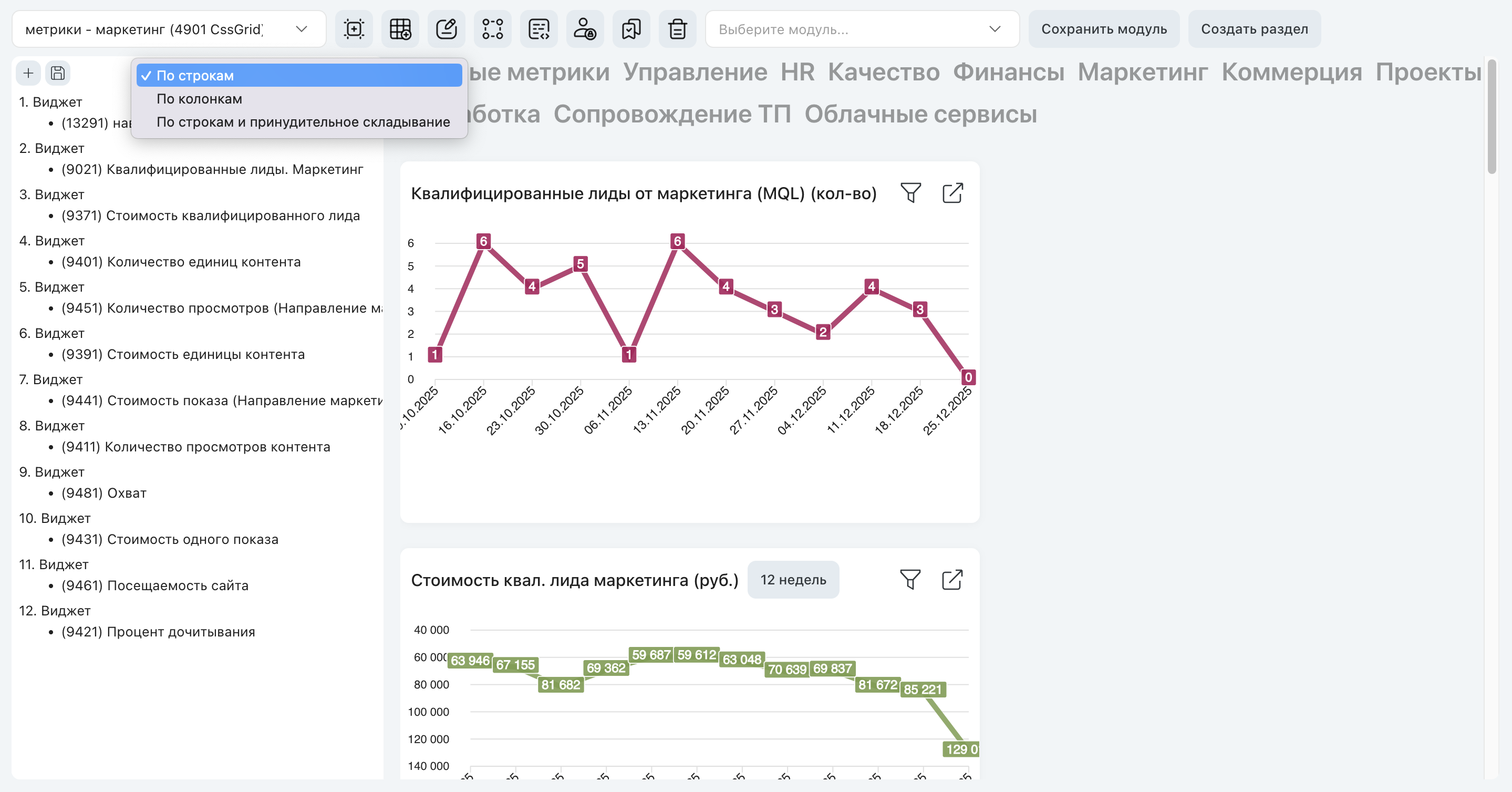Select the 'По колонкам' option

click(x=299, y=99)
